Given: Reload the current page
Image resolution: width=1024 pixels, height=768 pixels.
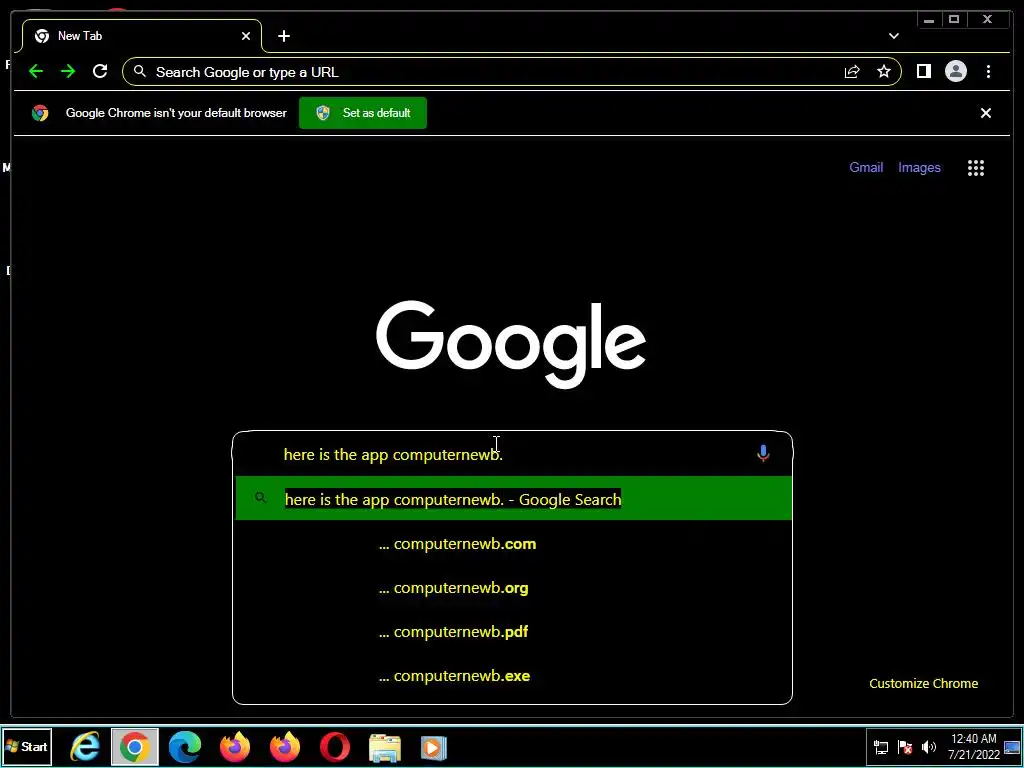Looking at the screenshot, I should pos(100,71).
